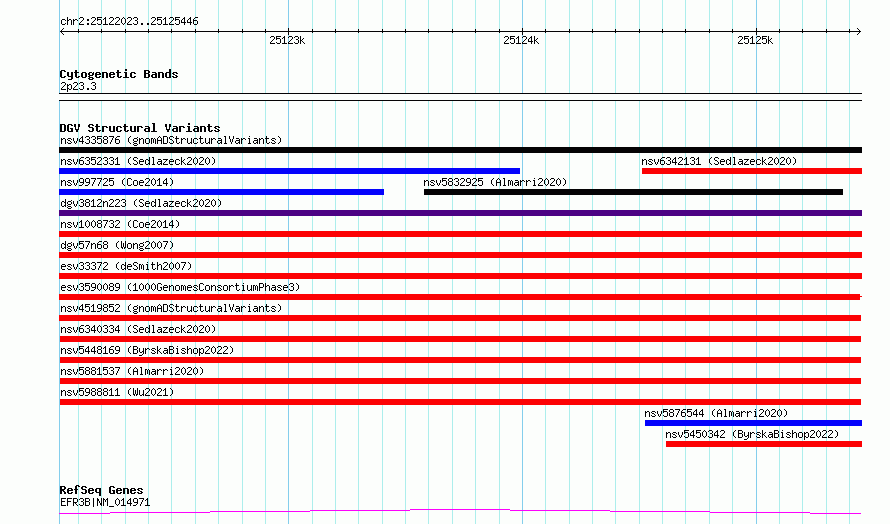Select the nsv997725 (Coe2014) label
This screenshot has width=890, height=524.
coord(117,182)
